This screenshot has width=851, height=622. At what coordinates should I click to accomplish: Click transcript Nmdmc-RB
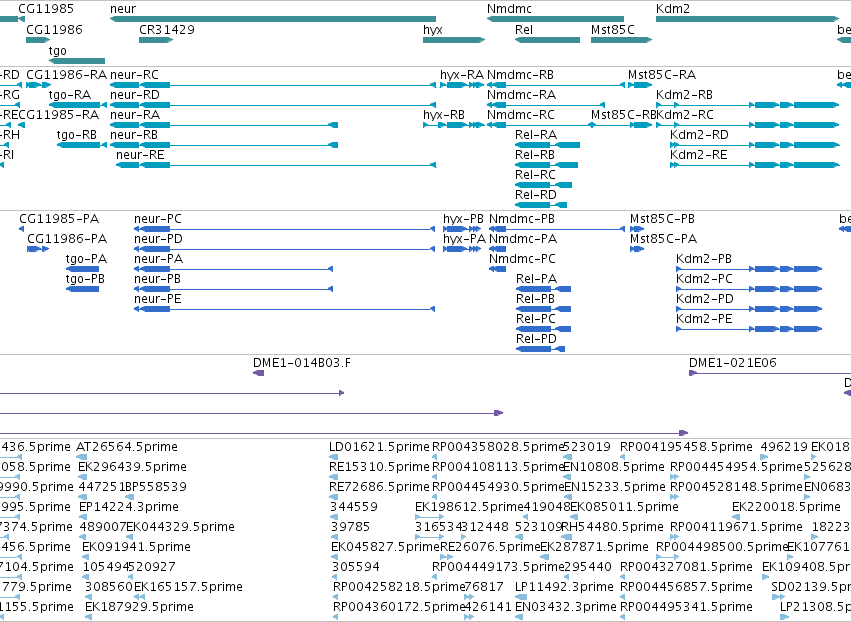[x=520, y=74]
